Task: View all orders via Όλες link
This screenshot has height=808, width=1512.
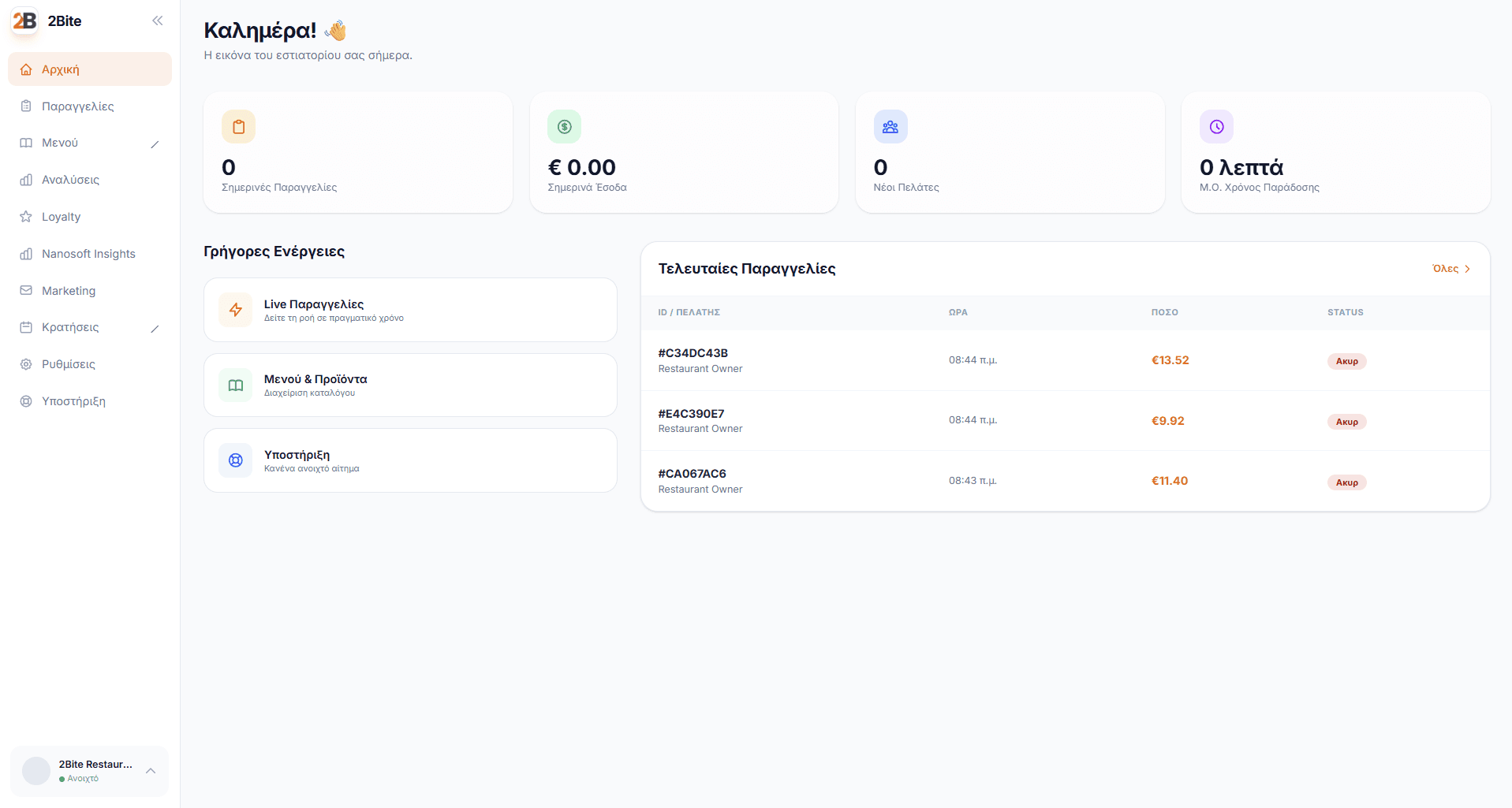Action: tap(1451, 269)
